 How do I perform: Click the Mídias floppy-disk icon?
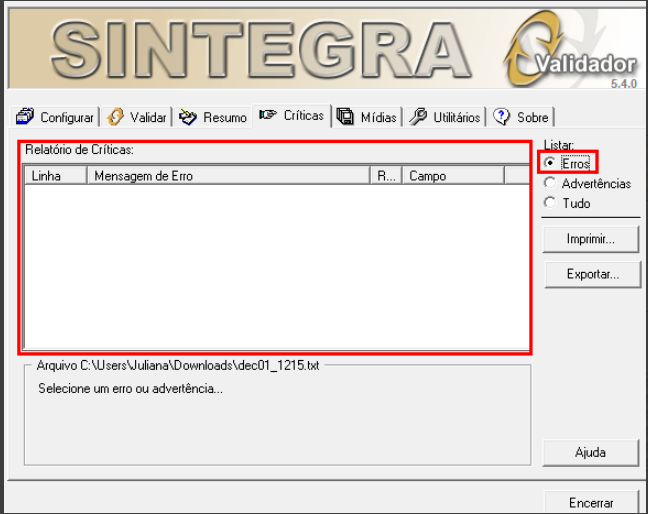(x=345, y=117)
